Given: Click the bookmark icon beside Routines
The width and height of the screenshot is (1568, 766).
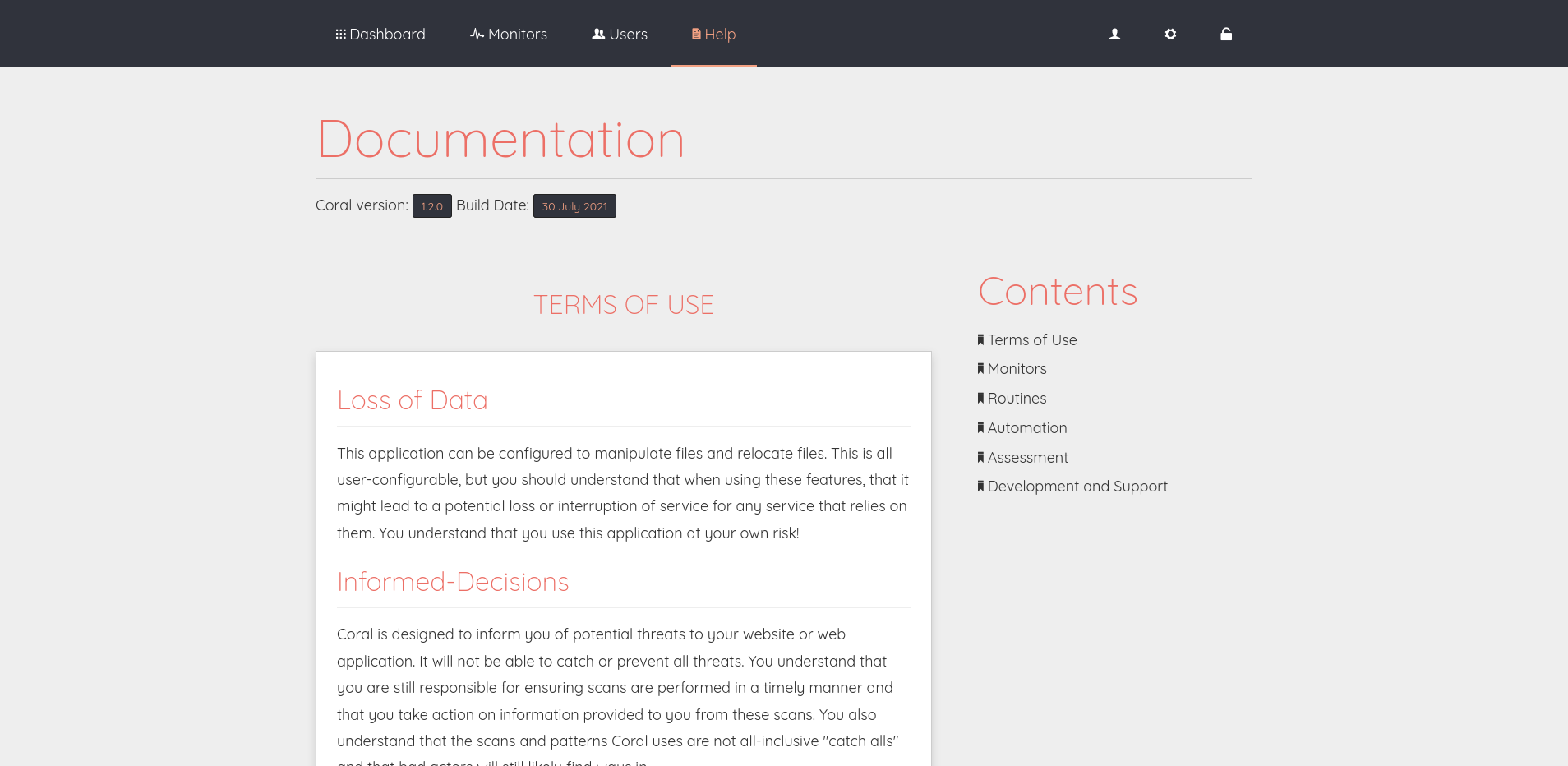Looking at the screenshot, I should [x=980, y=399].
